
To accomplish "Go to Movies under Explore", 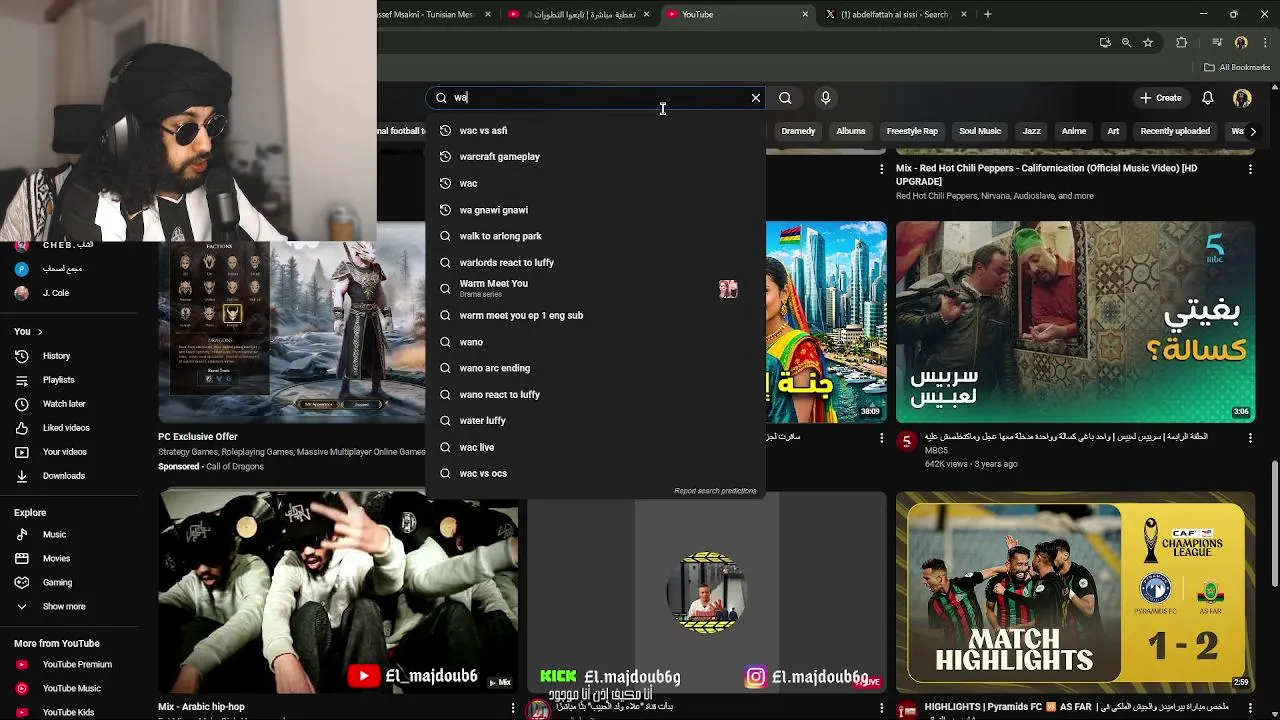I will [x=56, y=559].
